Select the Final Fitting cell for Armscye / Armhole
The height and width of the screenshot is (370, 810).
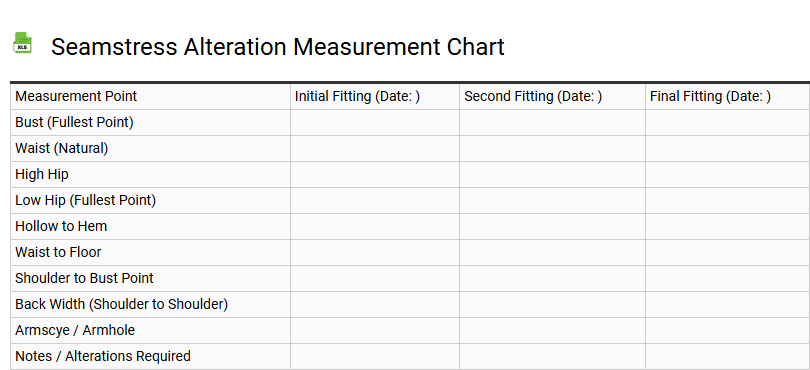[x=727, y=330]
